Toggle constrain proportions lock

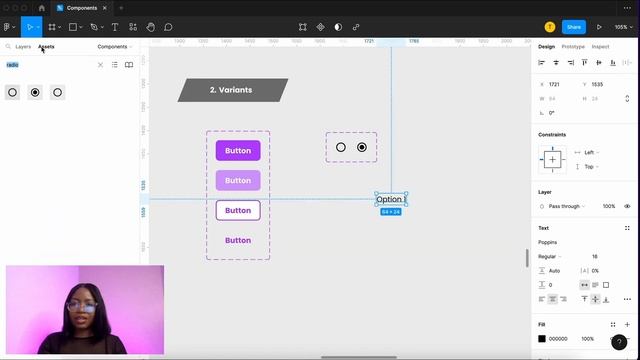coord(627,98)
